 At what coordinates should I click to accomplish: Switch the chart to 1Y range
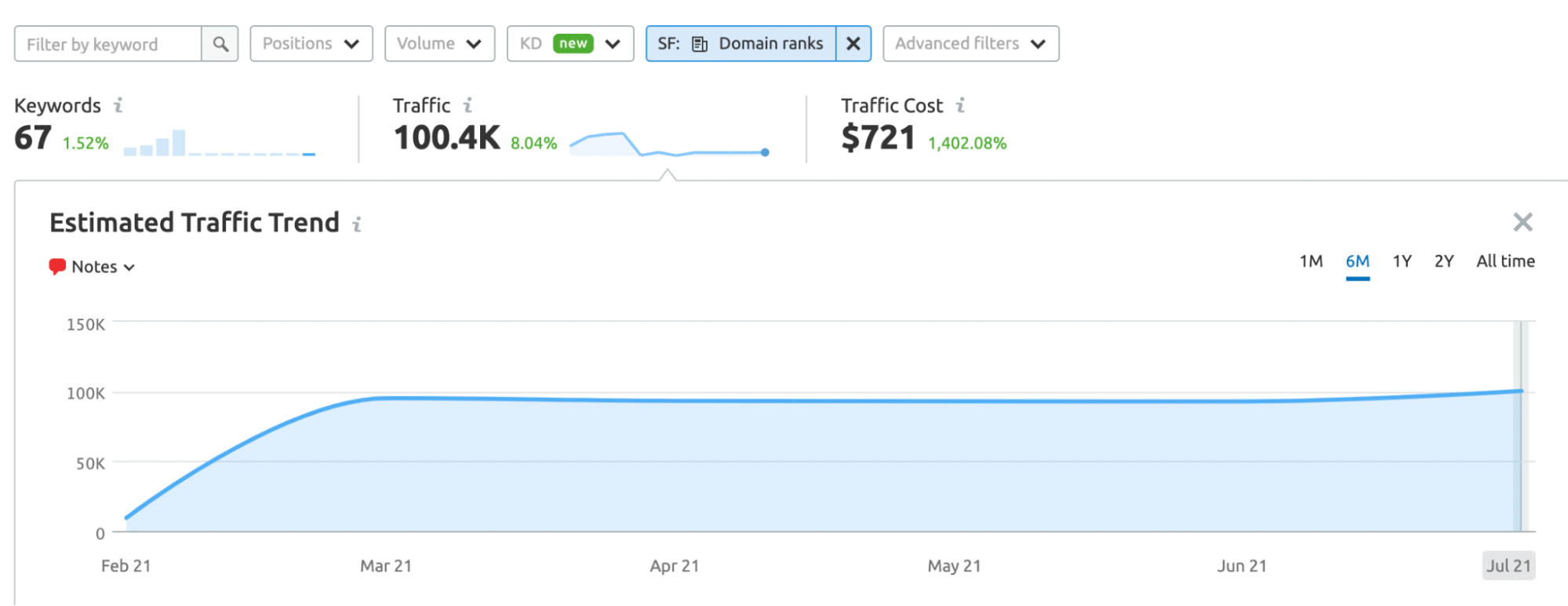[1402, 261]
